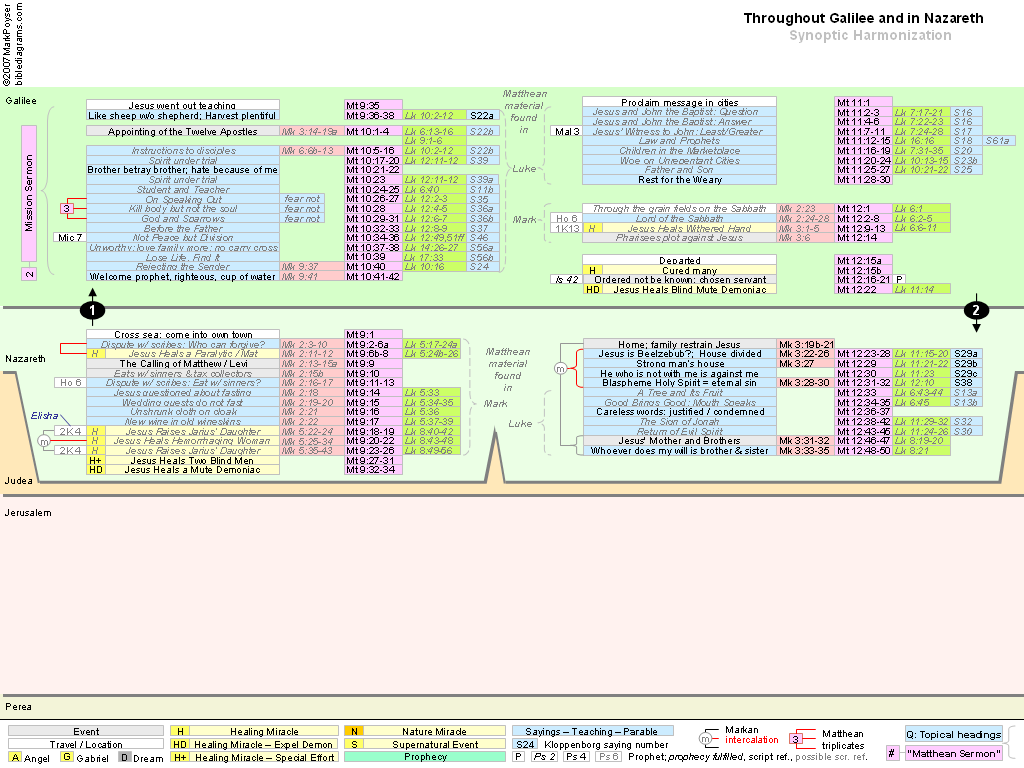Click the G Gabriel badge in the legend
Viewport: 1024px width, 768px height.
click(x=67, y=757)
